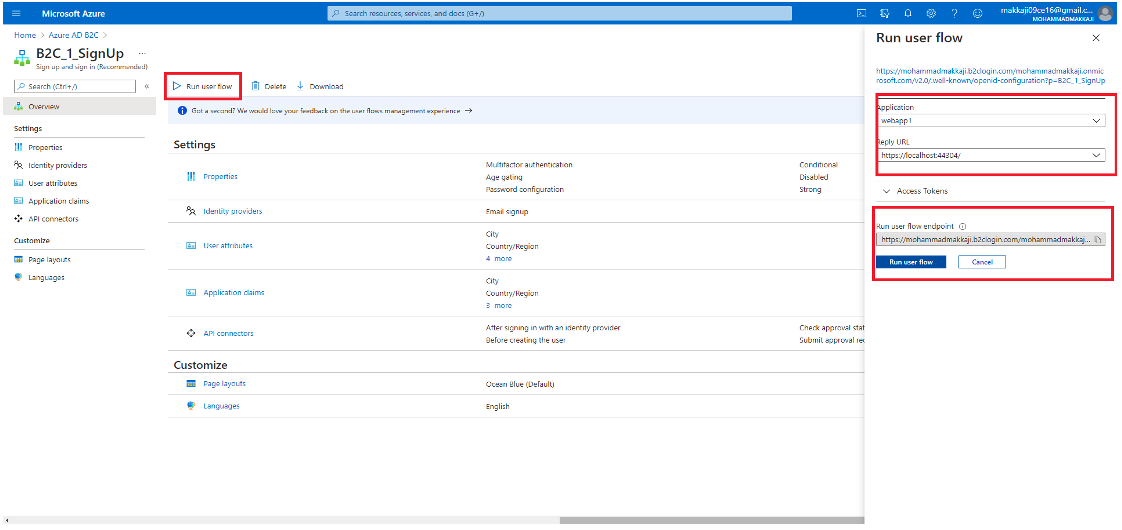Screen dimensions: 1122x530
Task: Click the Run user flow toolbar button
Action: click(x=203, y=87)
